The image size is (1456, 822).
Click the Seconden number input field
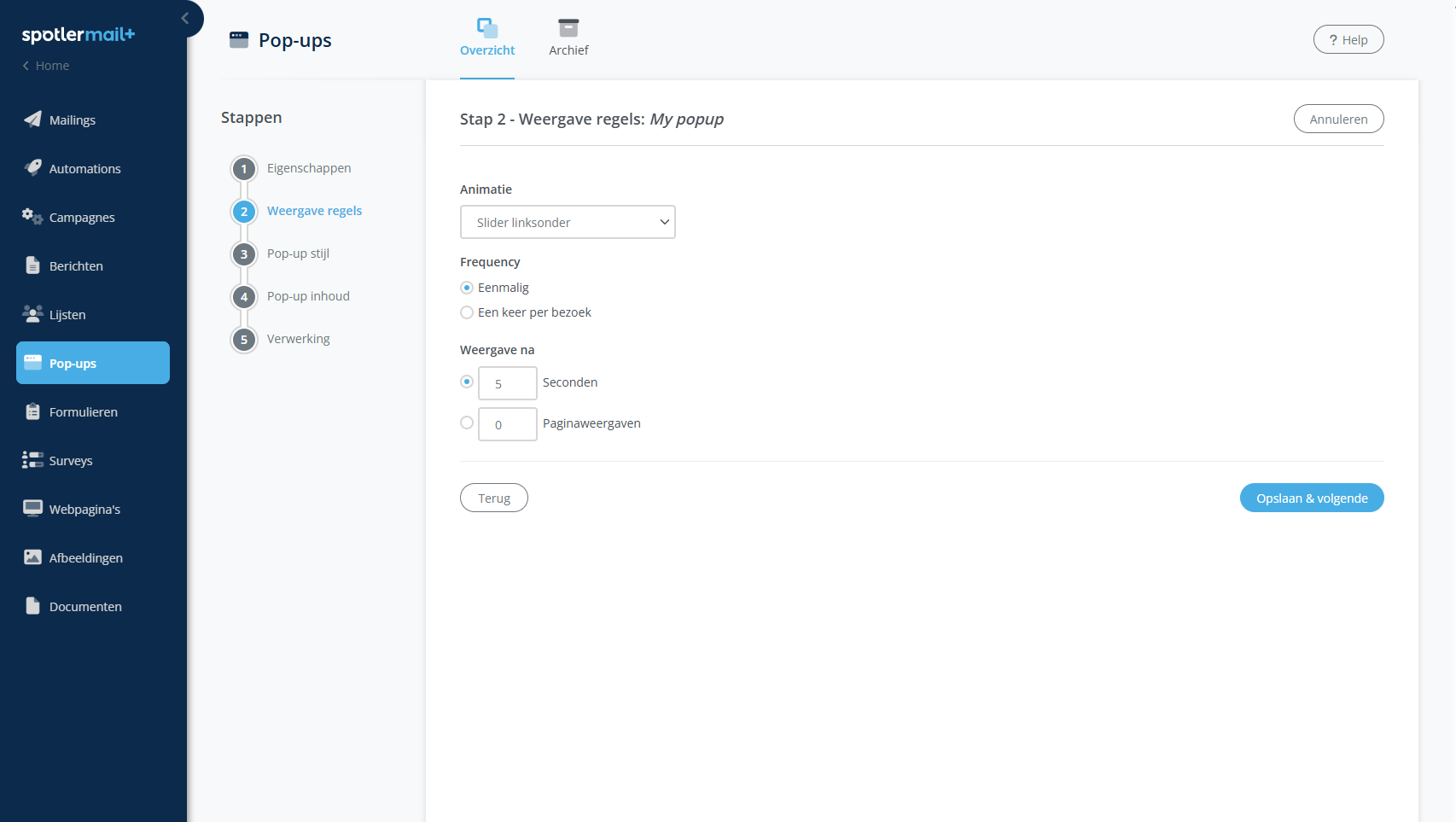(507, 383)
